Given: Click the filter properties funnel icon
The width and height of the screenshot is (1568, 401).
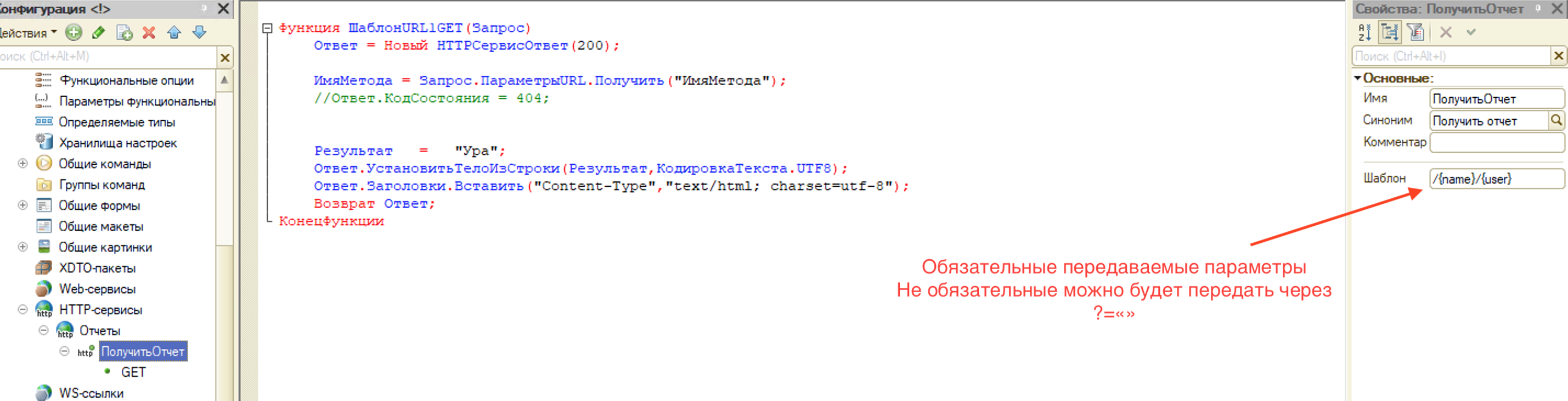Looking at the screenshot, I should coord(1415,32).
